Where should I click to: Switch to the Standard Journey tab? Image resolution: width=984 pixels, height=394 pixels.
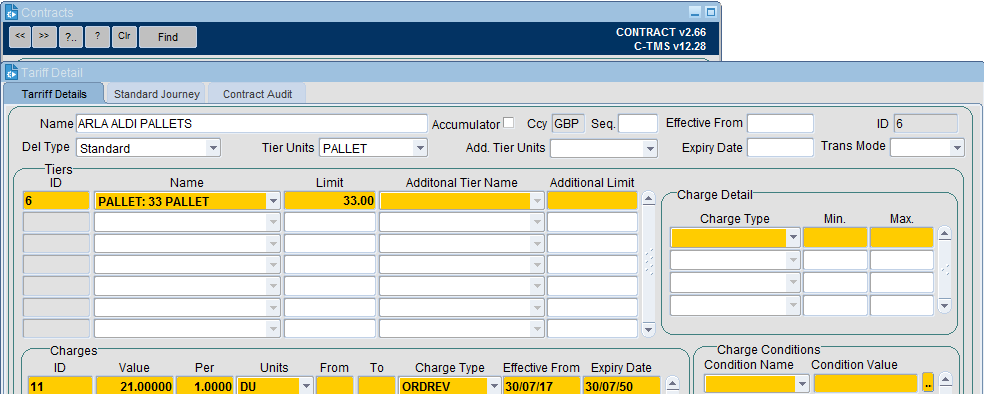tap(157, 94)
